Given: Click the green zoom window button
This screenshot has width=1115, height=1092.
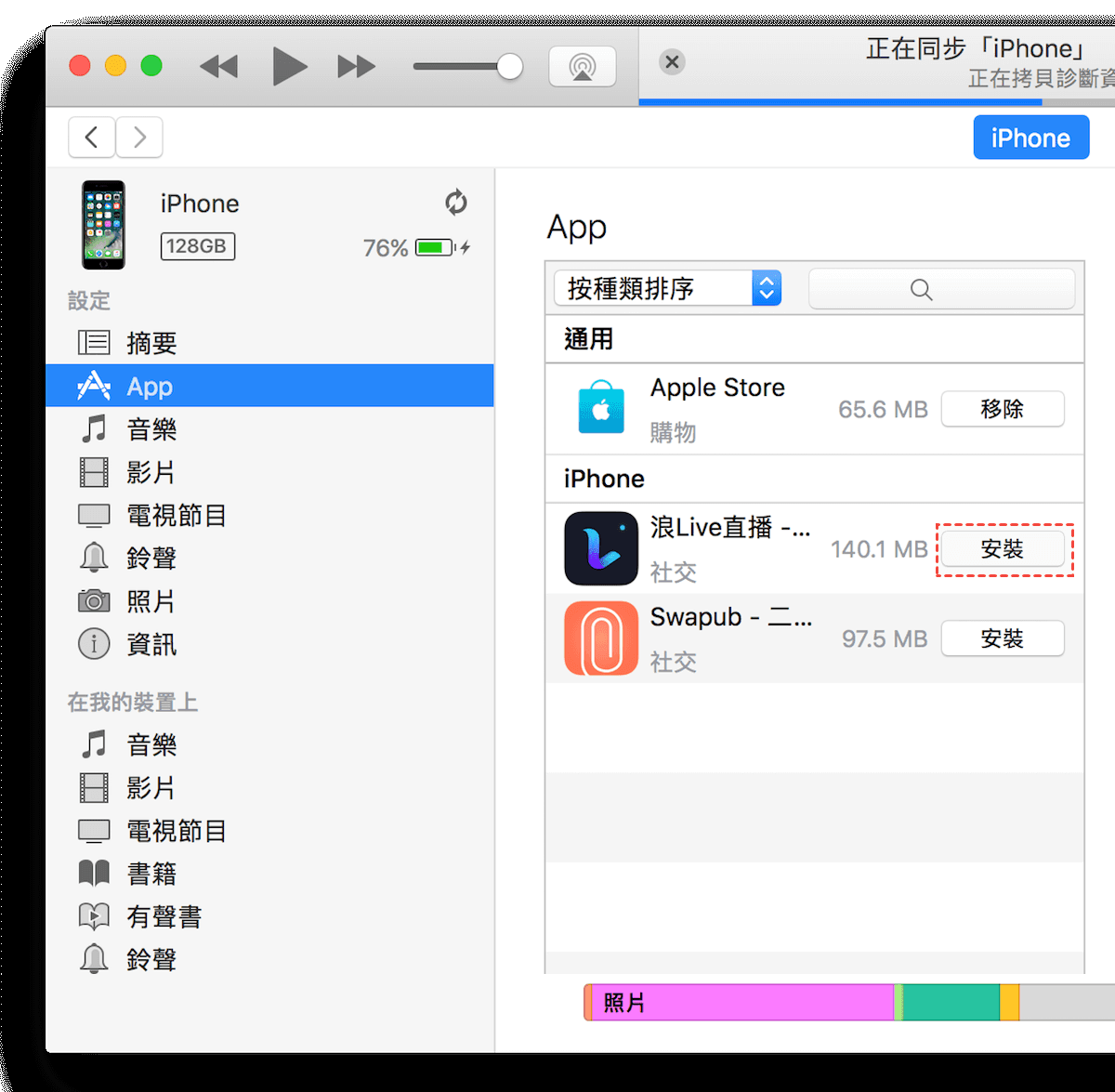Looking at the screenshot, I should coord(151,66).
